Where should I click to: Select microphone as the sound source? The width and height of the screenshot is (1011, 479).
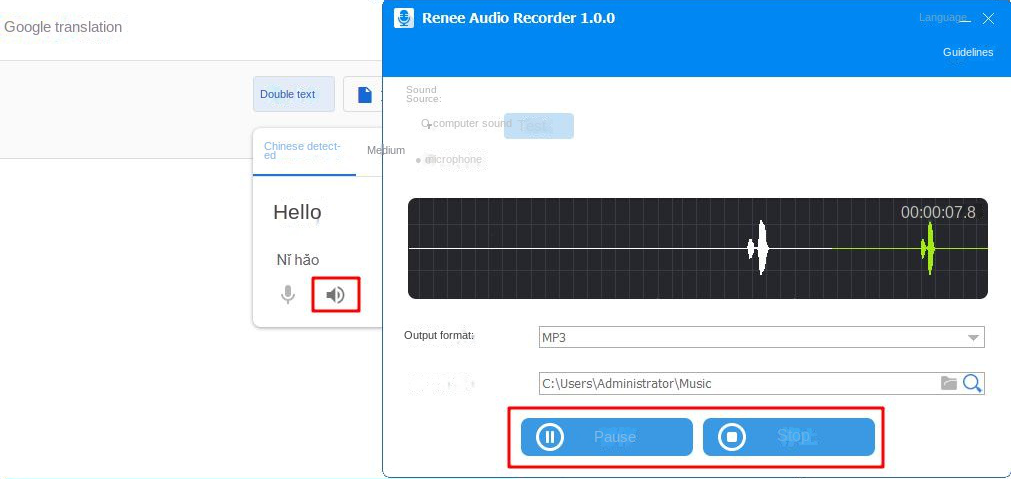click(x=420, y=160)
